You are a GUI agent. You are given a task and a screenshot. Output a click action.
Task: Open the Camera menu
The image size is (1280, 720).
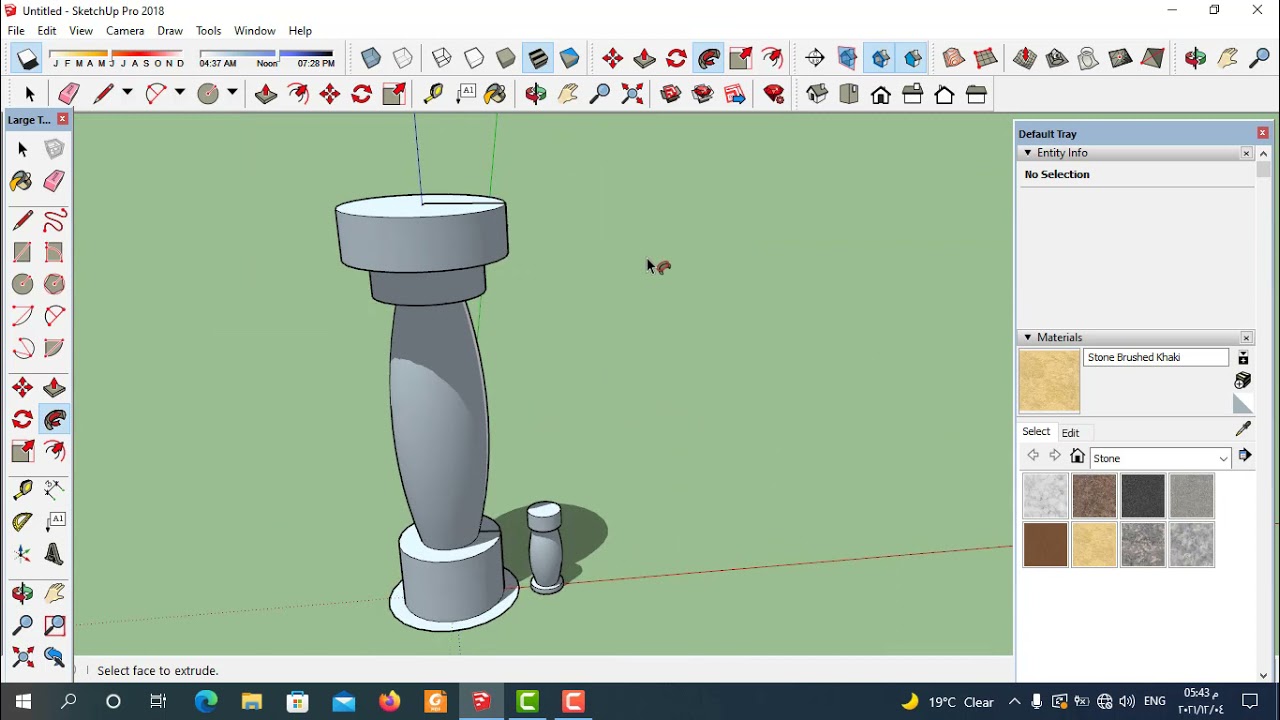[125, 31]
